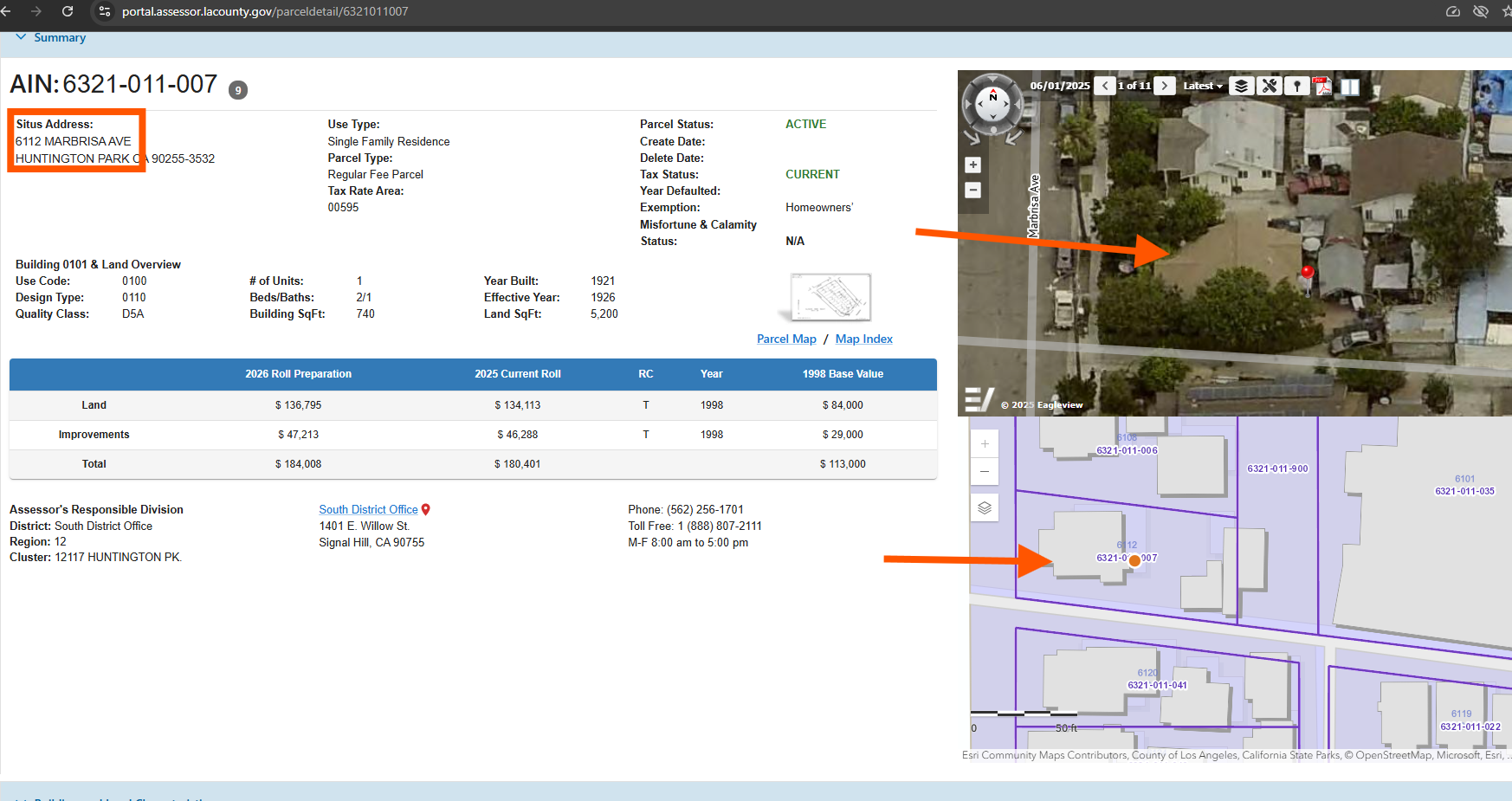
Task: Go to next aerial image
Action: pos(1166,86)
